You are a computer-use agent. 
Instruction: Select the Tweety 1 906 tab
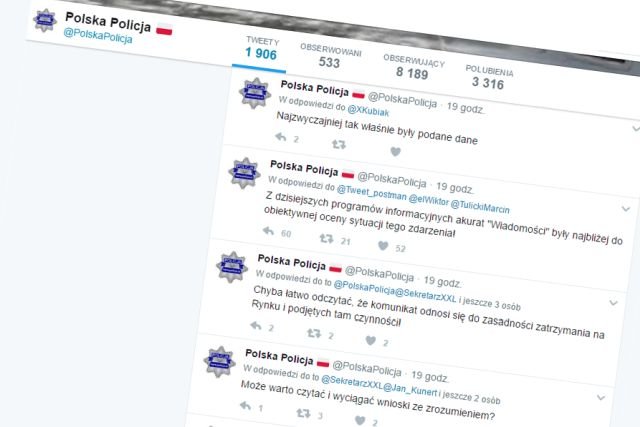(x=262, y=49)
